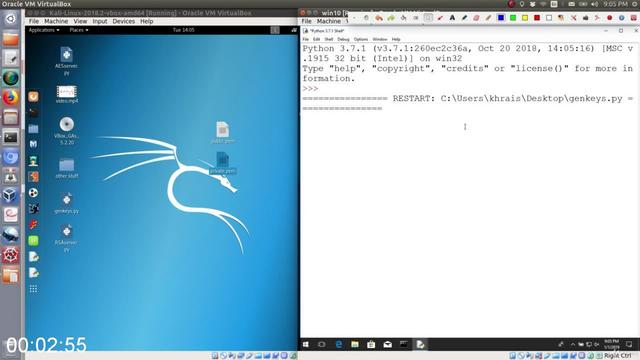Click the blue info circle icon
The height and width of the screenshot is (360, 640).
click(x=622, y=18)
